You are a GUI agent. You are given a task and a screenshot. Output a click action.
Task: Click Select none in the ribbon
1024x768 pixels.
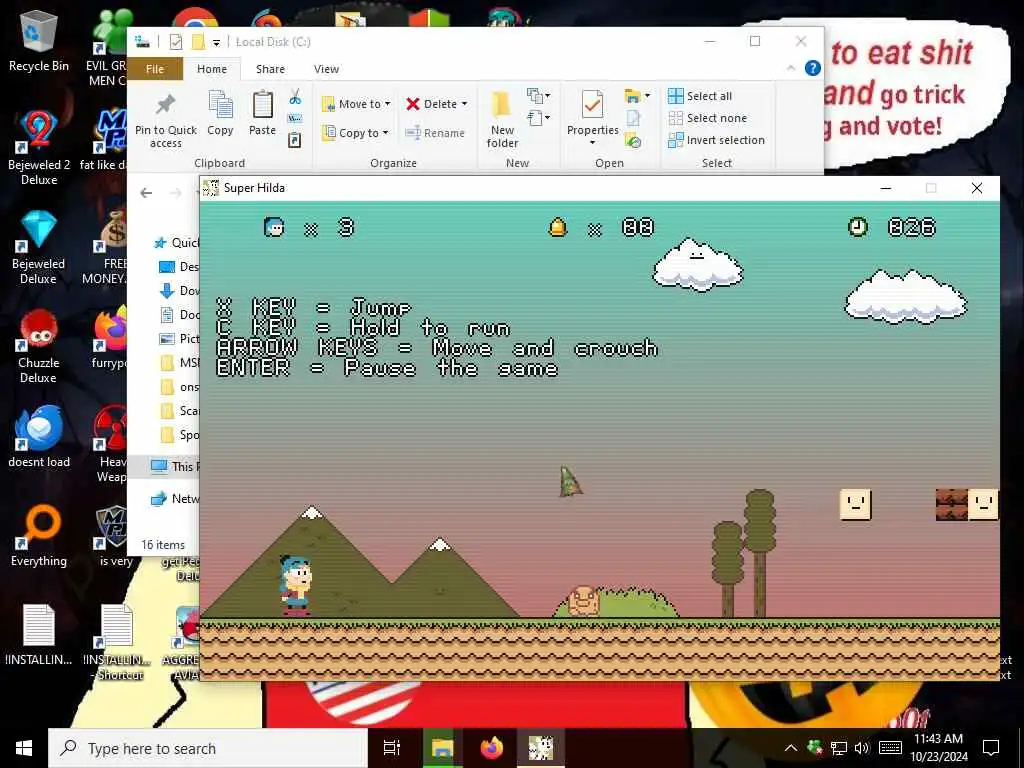707,118
